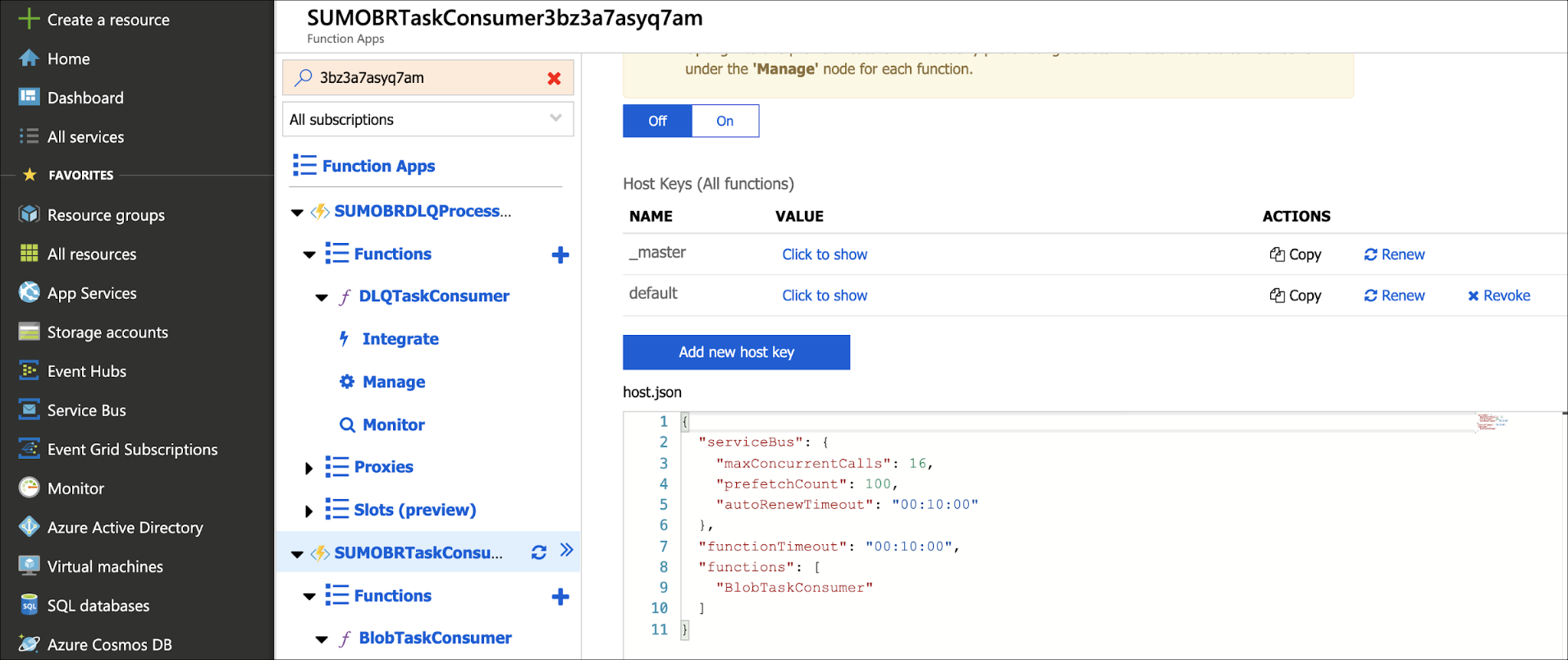Image resolution: width=1568 pixels, height=660 pixels.
Task: Click plus icon beside first Functions node
Action: tap(560, 255)
